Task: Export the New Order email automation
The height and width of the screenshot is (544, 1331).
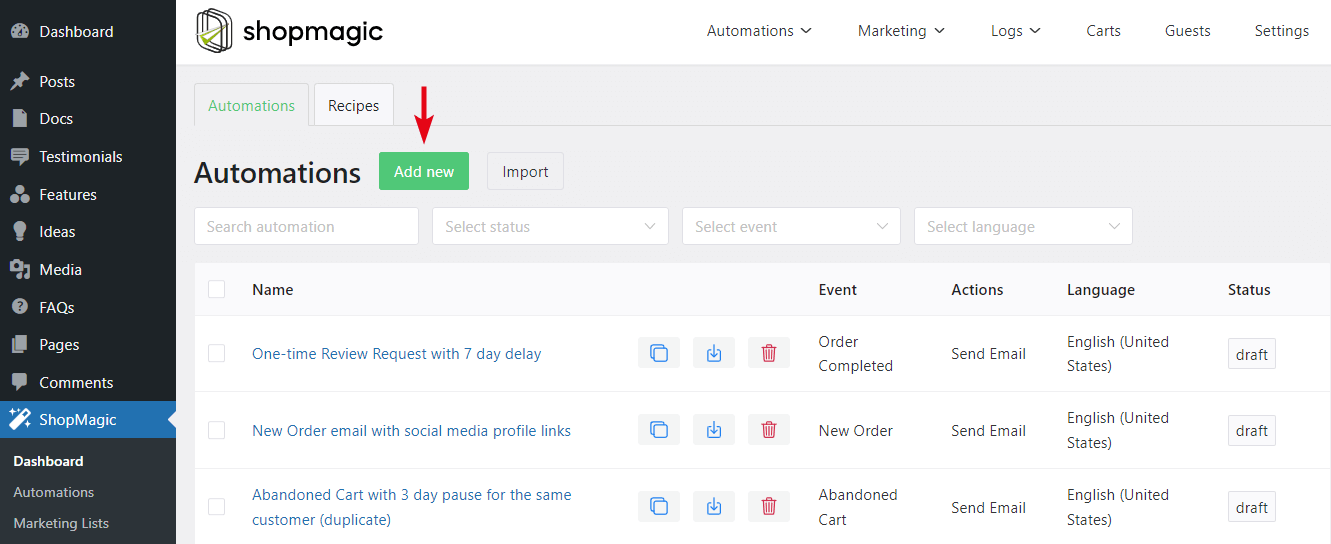Action: [714, 430]
